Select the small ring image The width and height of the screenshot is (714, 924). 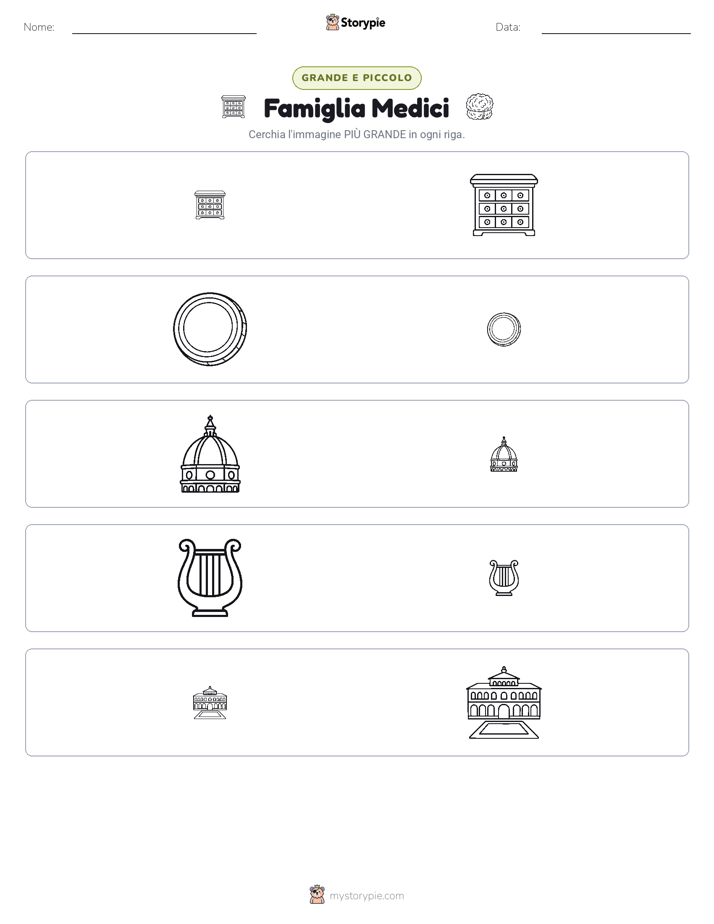[x=504, y=329]
